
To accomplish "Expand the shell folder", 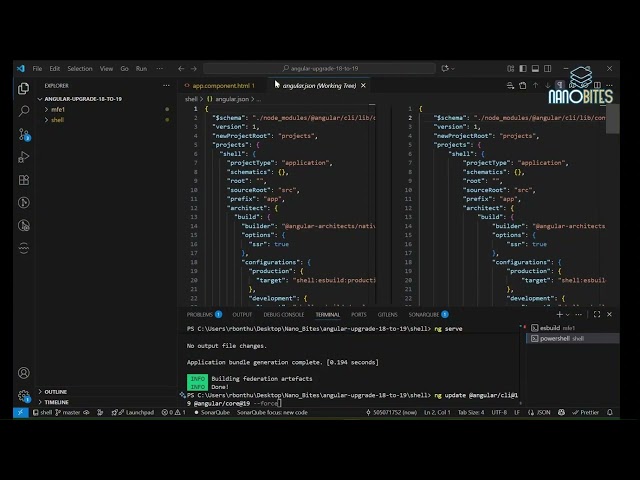I will tap(106, 120).
